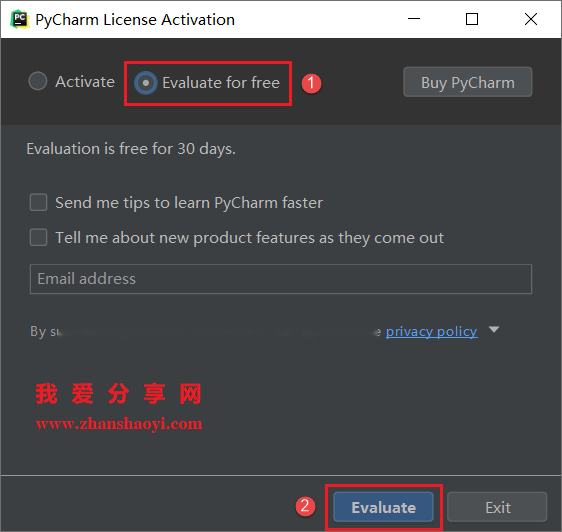Close the PyCharm License Activation dialog
This screenshot has width=562, height=532.
531,19
